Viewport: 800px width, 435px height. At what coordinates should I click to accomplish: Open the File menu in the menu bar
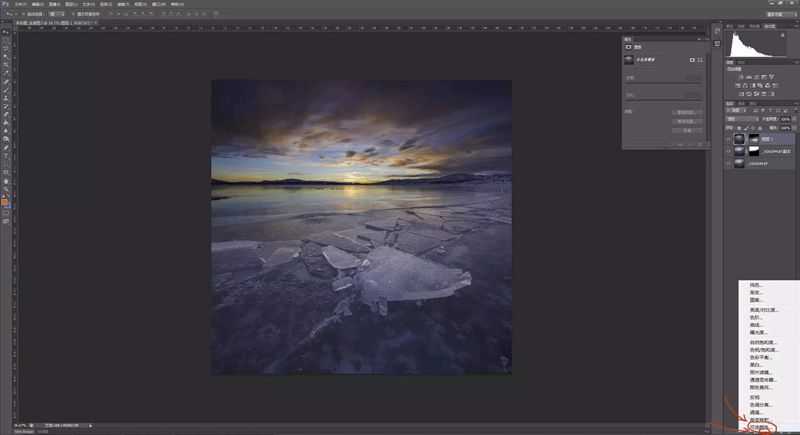[21, 4]
